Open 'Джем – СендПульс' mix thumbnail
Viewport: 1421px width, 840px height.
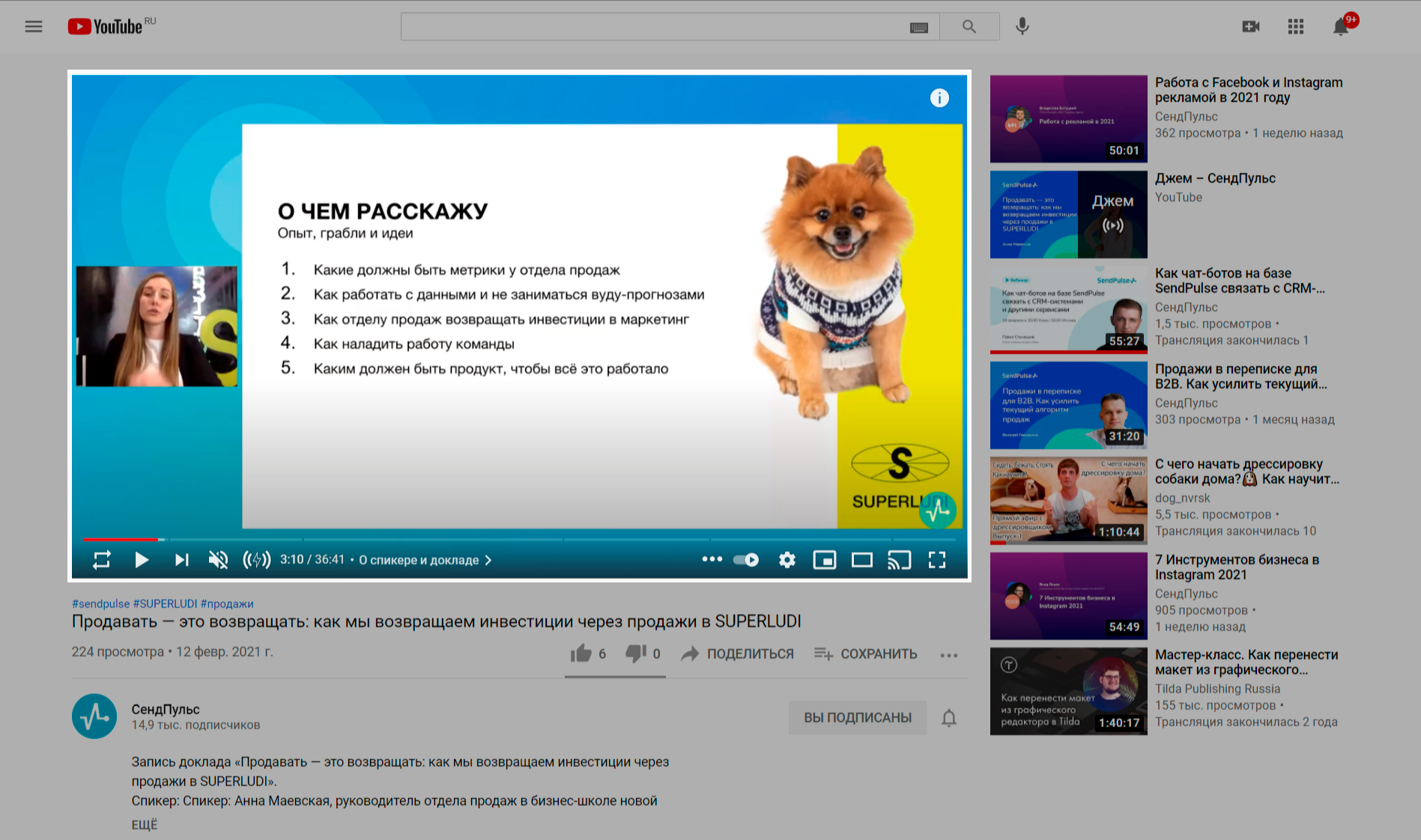[x=1069, y=215]
